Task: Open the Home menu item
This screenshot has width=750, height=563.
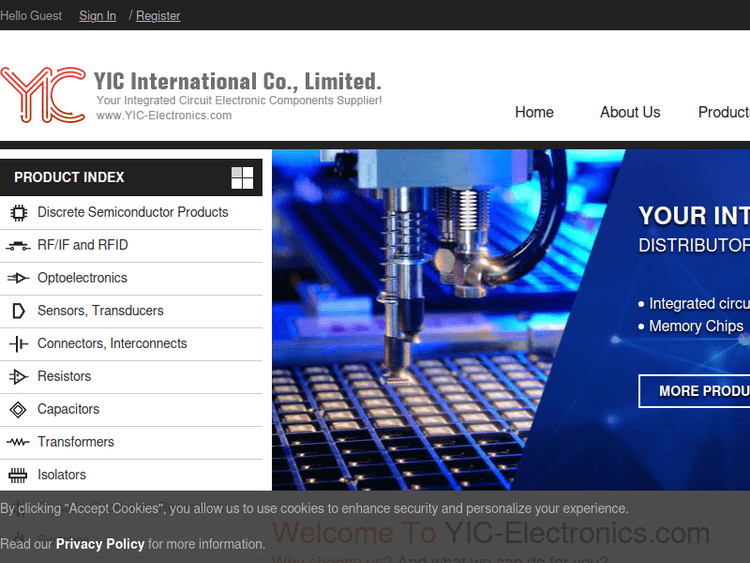Action: point(534,113)
